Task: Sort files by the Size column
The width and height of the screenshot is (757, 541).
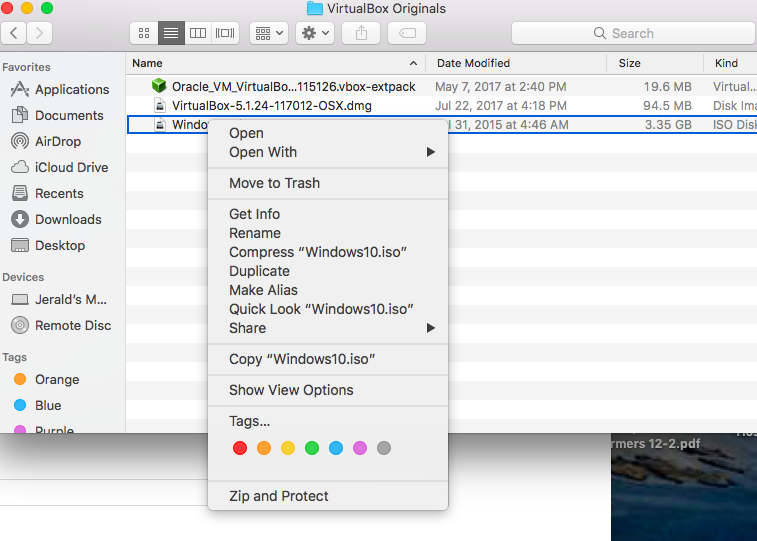Action: pos(655,63)
